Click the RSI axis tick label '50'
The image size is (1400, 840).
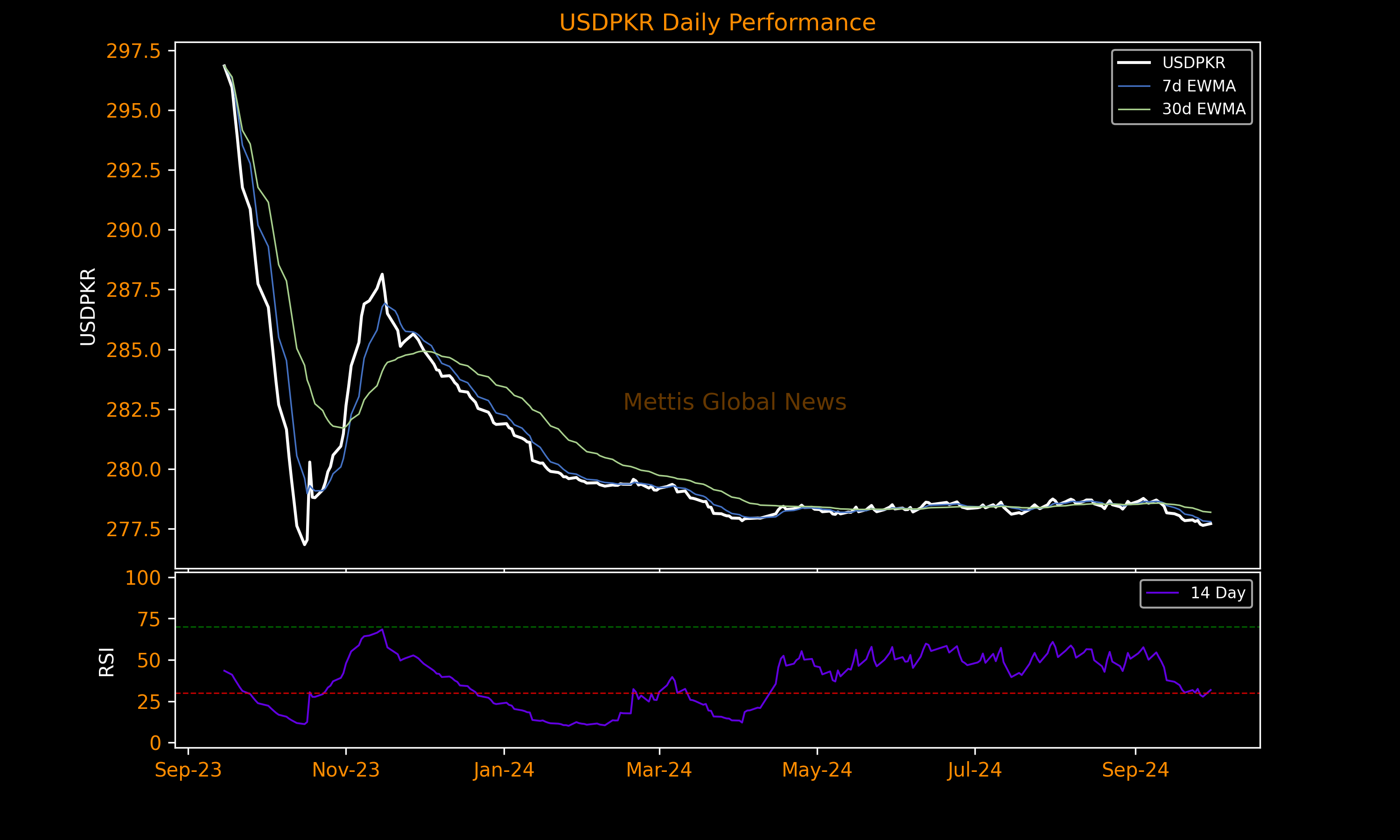[149, 660]
